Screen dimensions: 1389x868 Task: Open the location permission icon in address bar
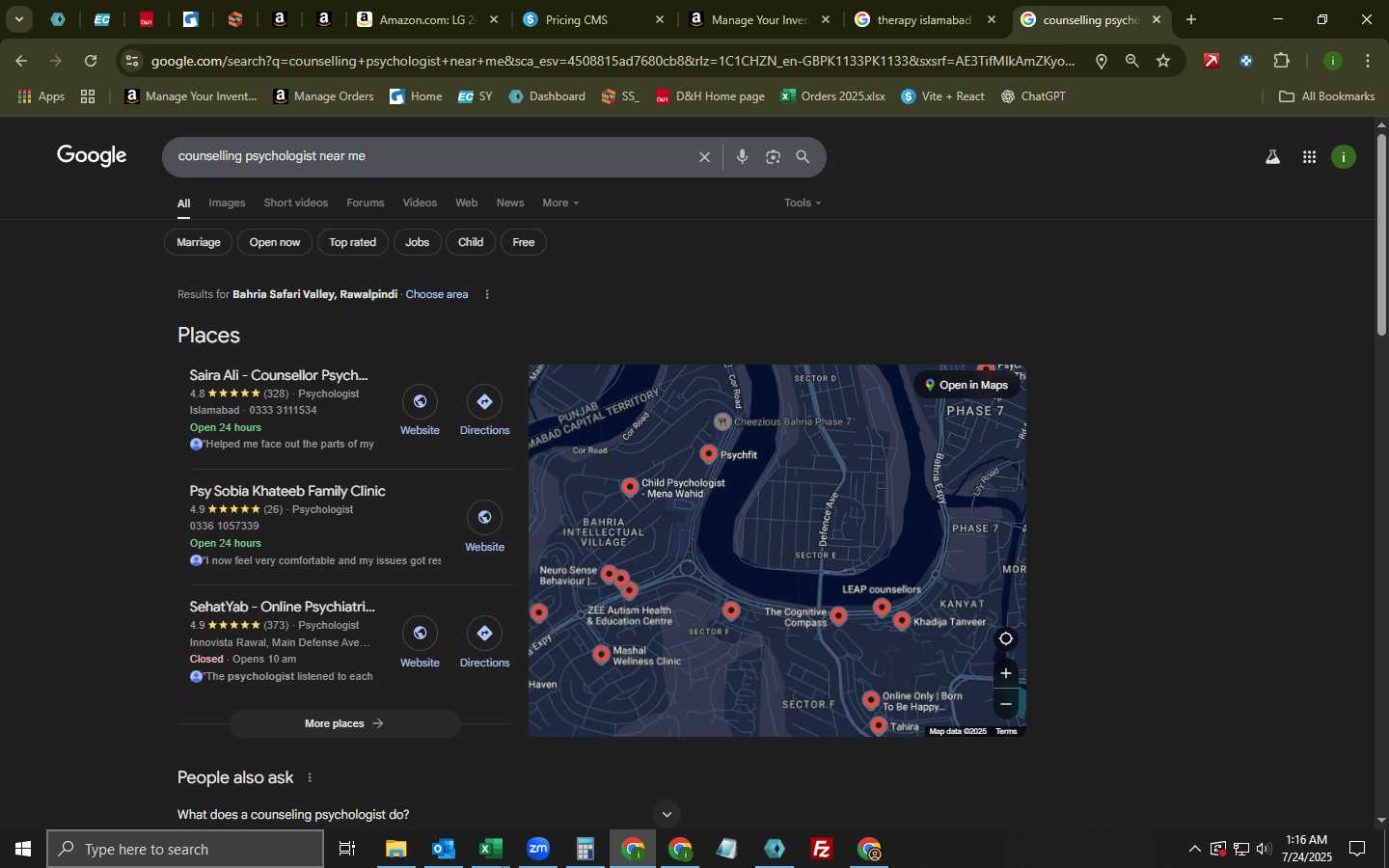tap(1101, 61)
